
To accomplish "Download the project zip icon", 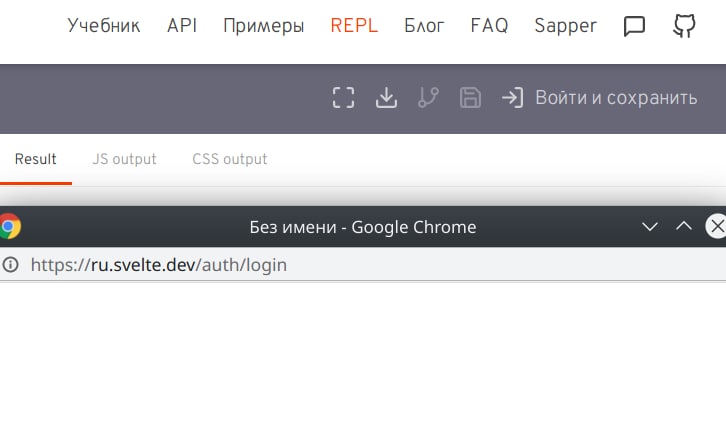I will point(386,98).
